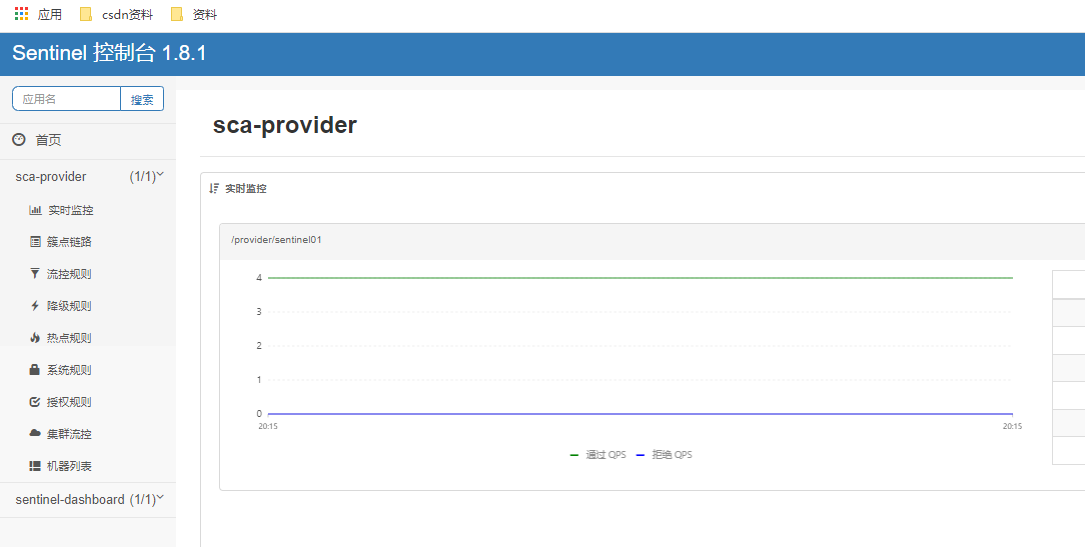Expand the sentinel-dashboard app chevron
This screenshot has width=1085, height=547.
[161, 497]
